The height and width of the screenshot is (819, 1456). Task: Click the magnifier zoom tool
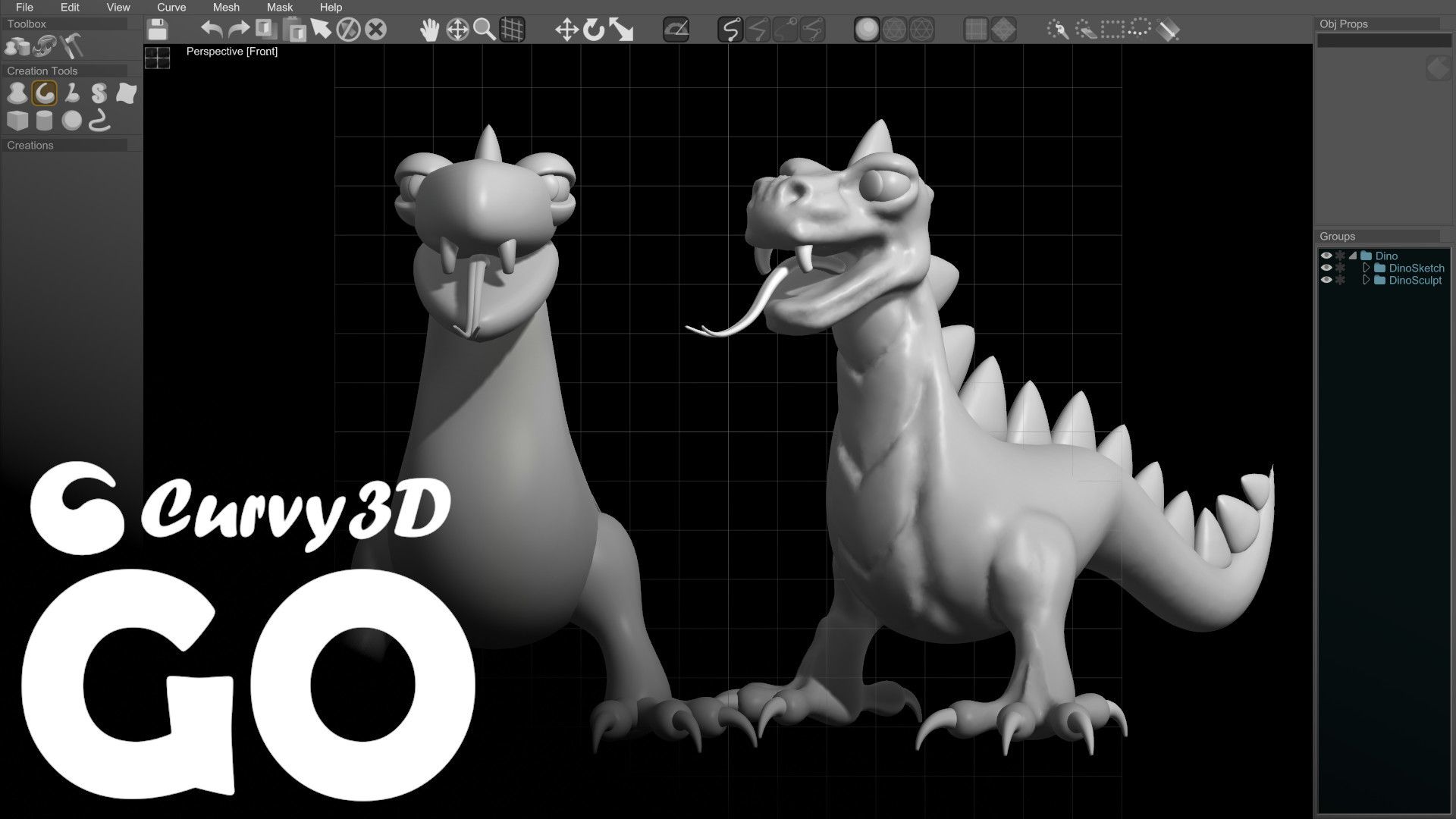[x=484, y=30]
